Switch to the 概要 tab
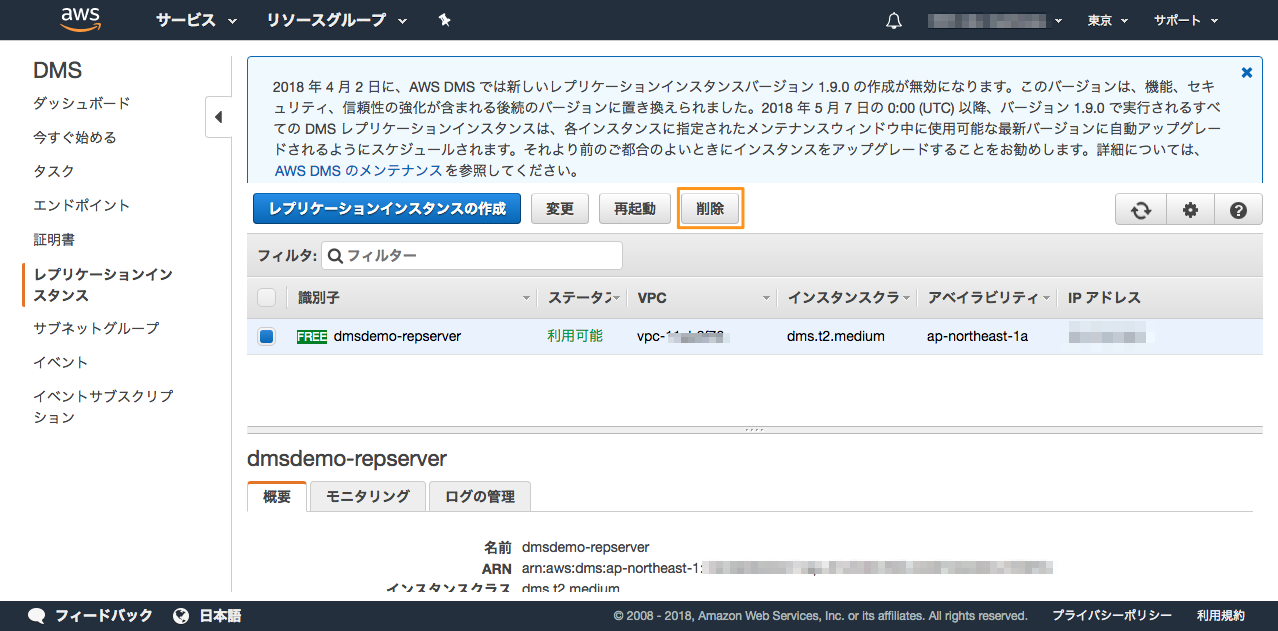This screenshot has height=631, width=1278. point(277,496)
